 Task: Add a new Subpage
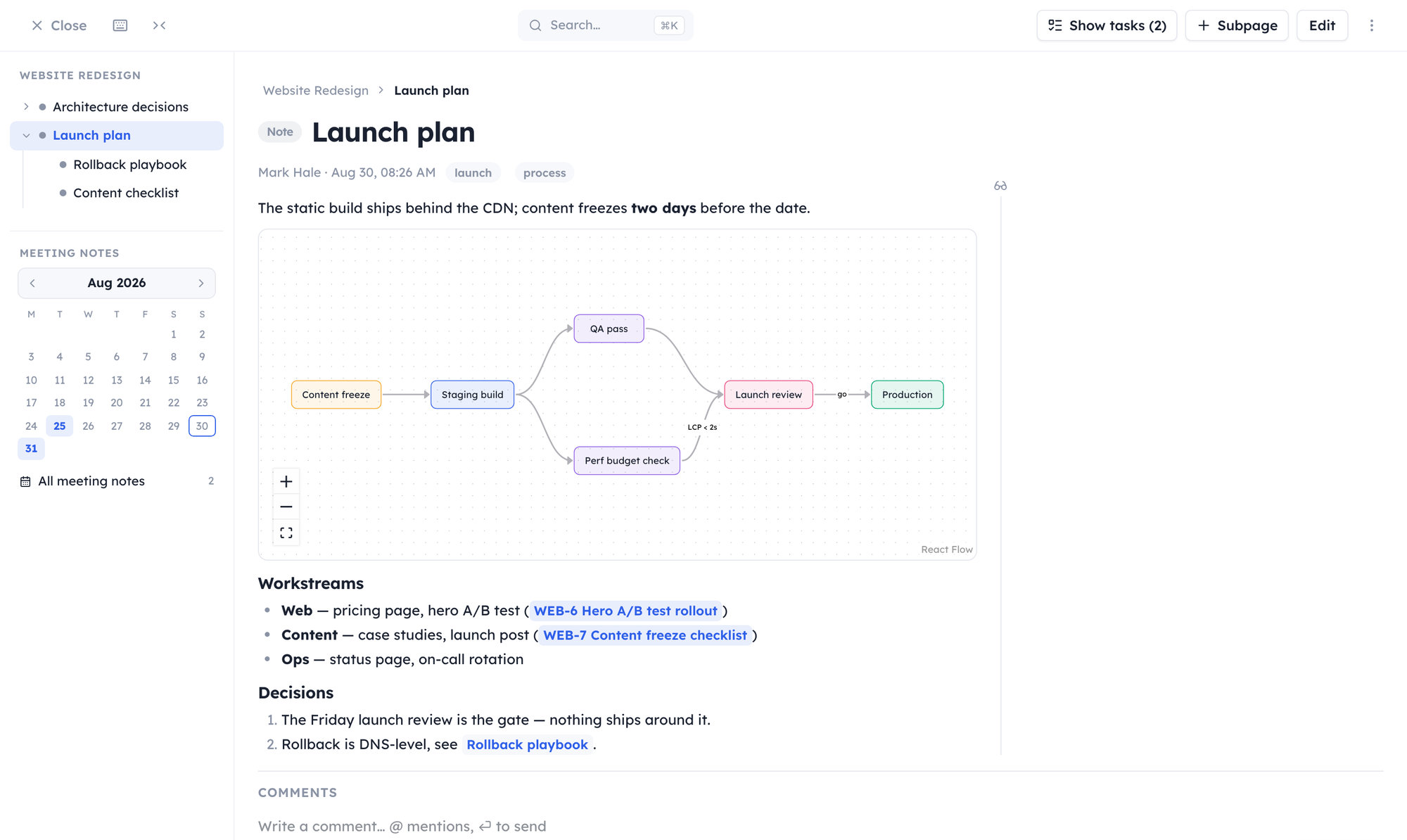point(1237,25)
